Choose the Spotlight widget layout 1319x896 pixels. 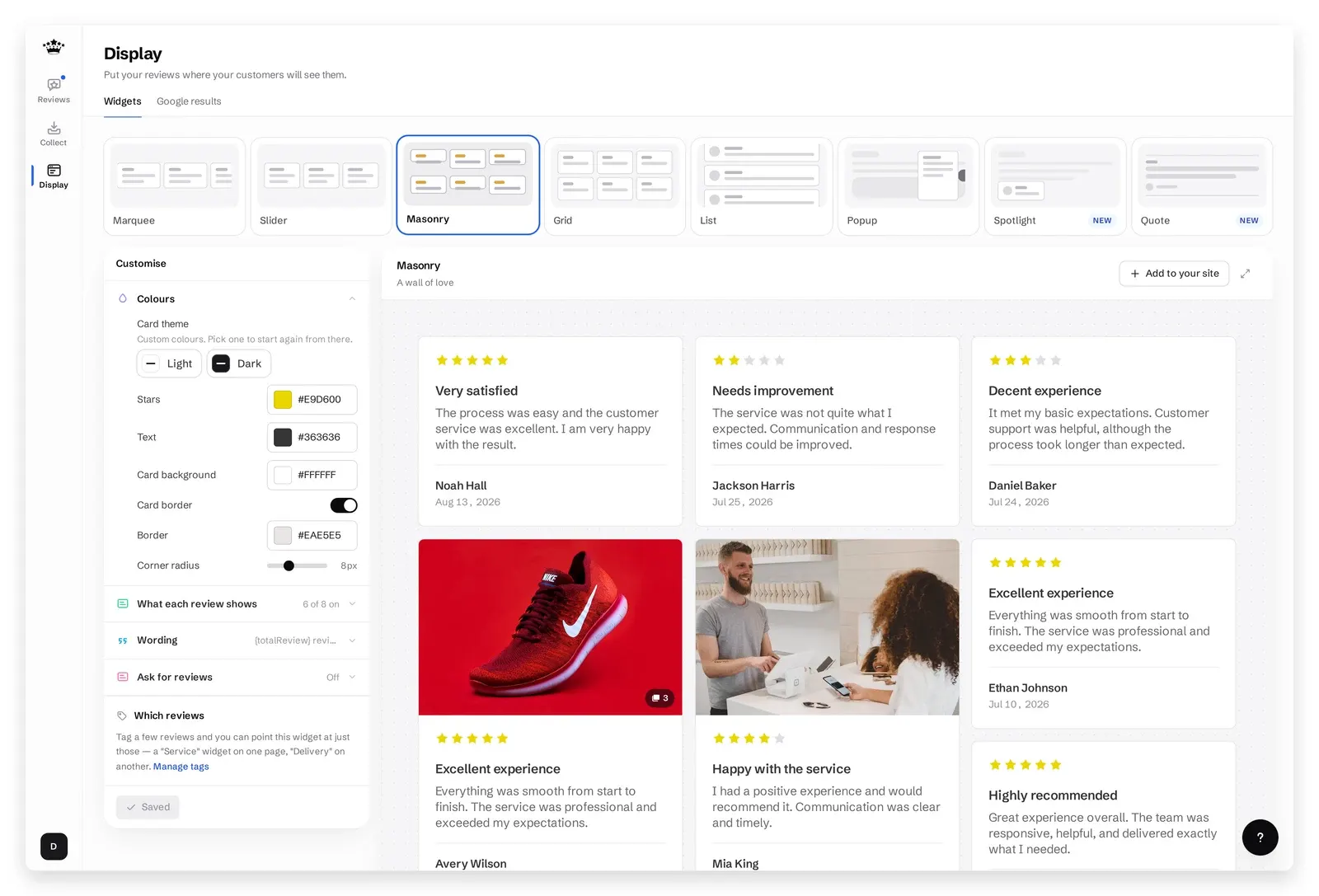point(1055,186)
